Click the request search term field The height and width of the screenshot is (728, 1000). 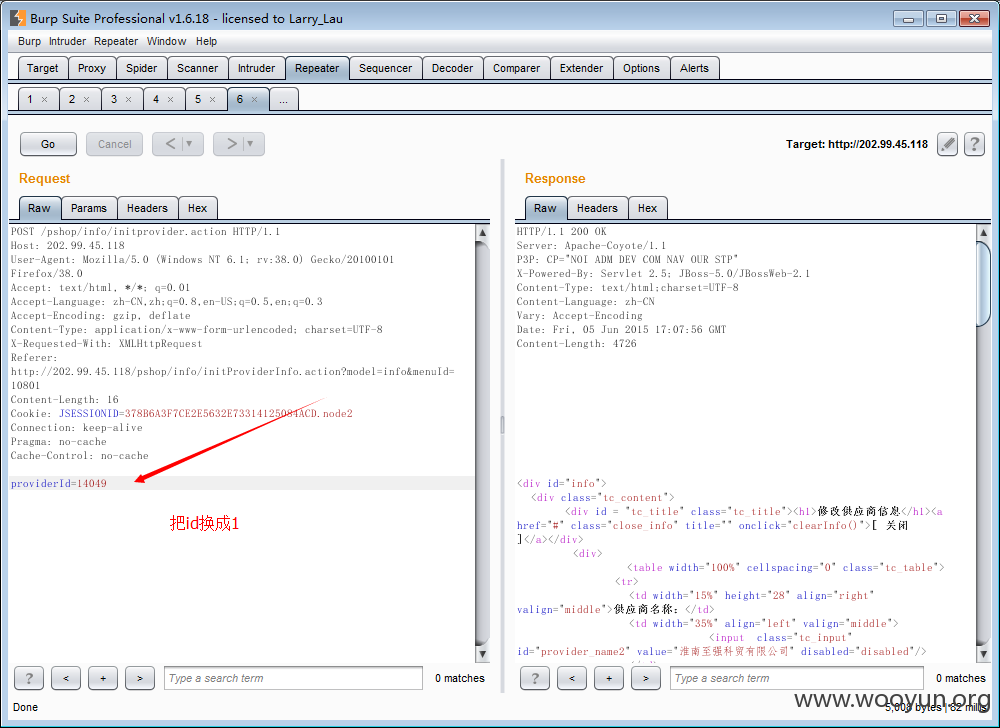(293, 678)
